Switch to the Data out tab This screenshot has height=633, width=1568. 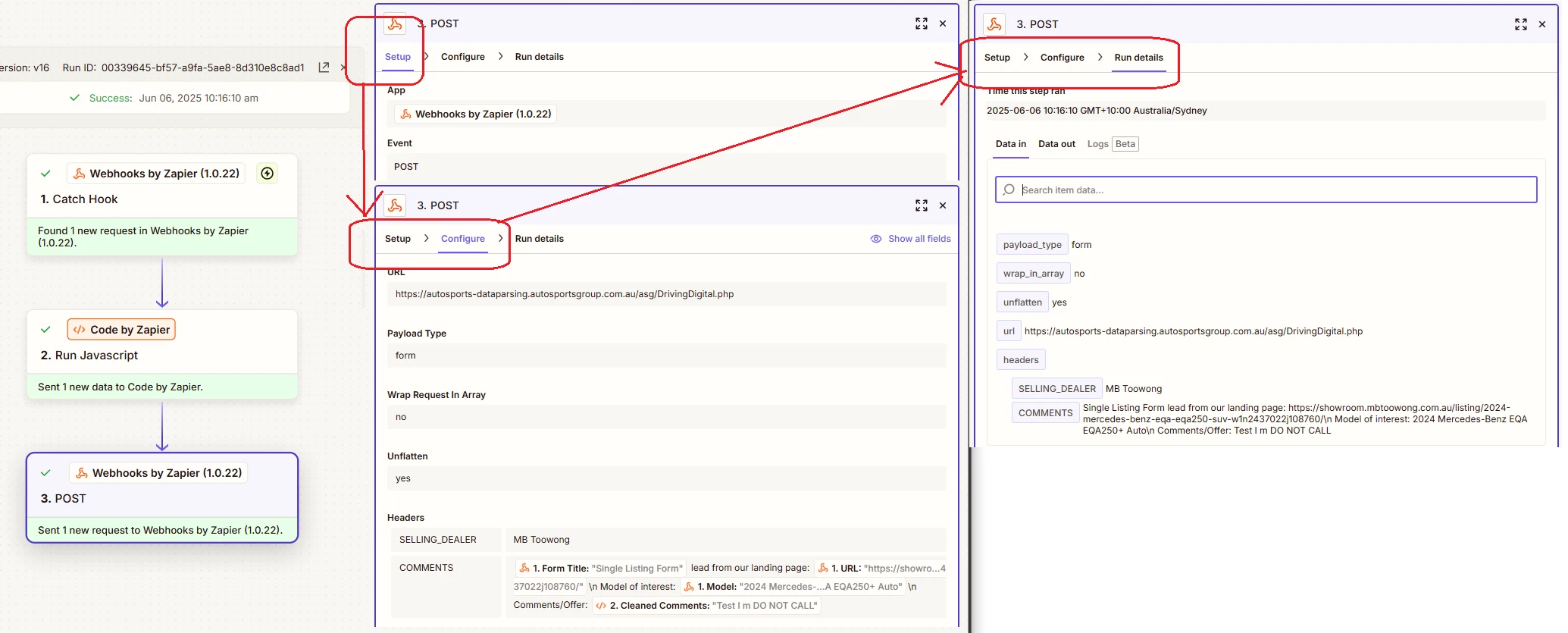coord(1056,144)
